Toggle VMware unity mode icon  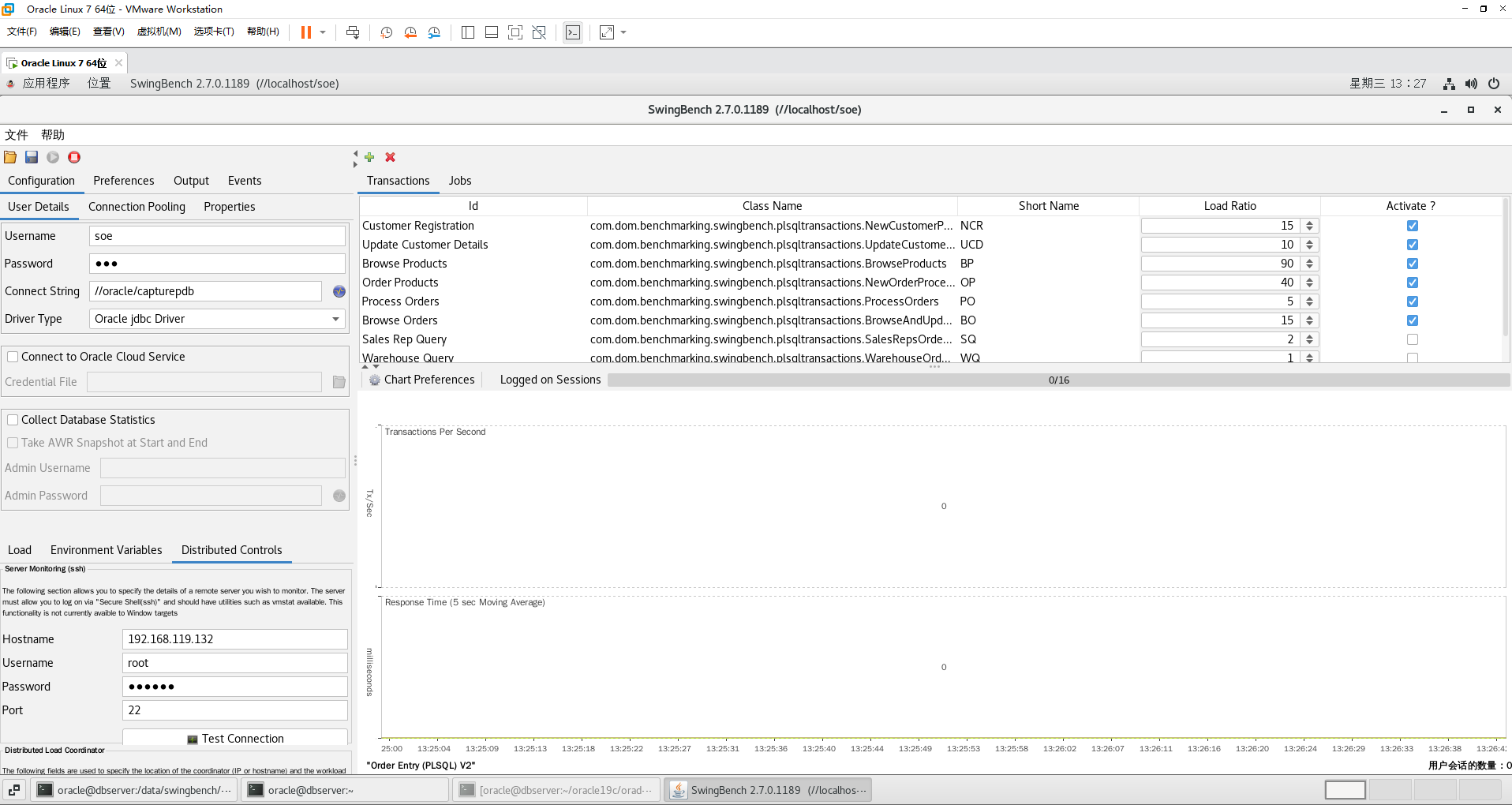(539, 32)
